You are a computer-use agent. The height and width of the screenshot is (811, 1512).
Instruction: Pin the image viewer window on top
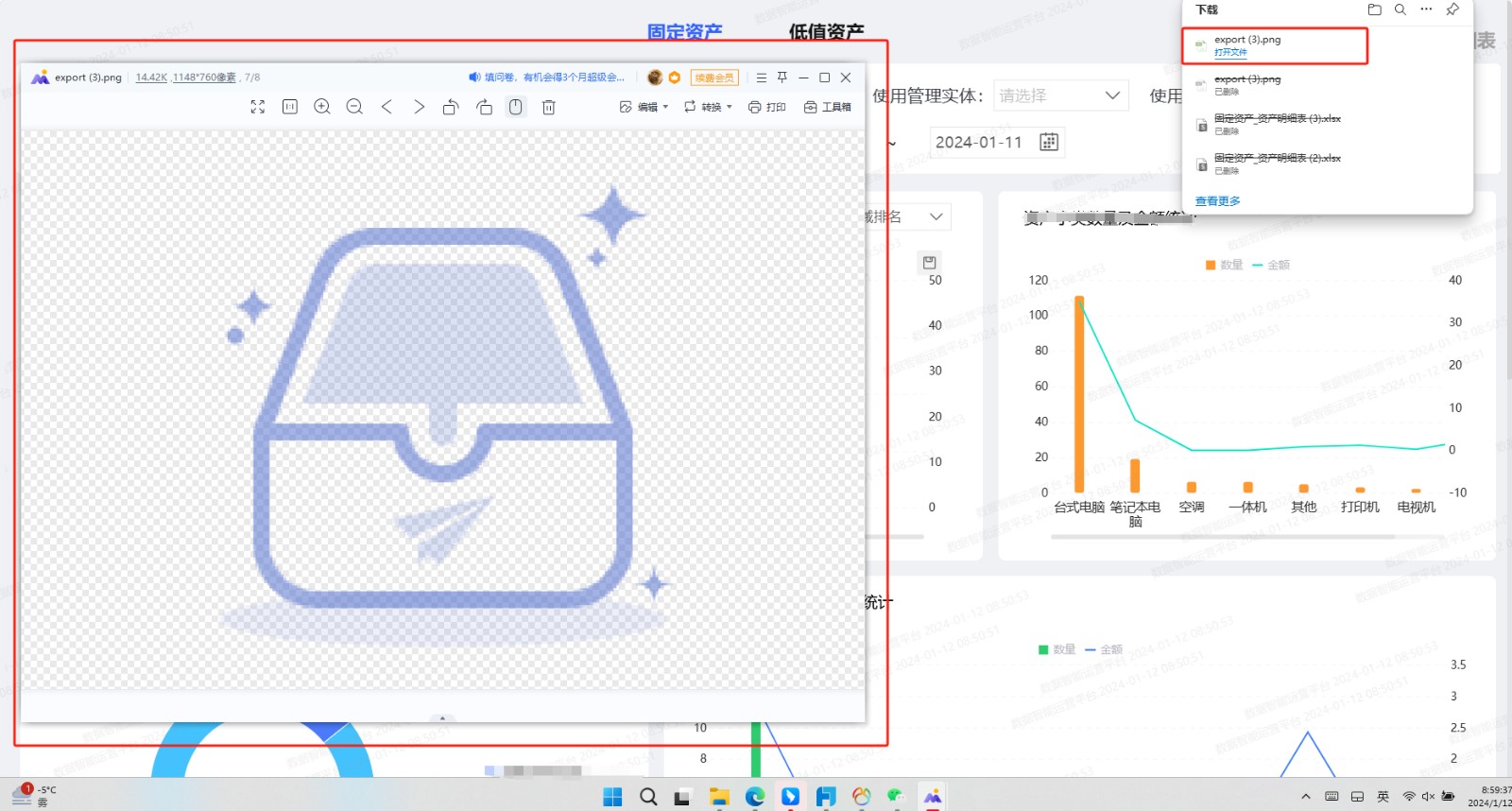(782, 78)
